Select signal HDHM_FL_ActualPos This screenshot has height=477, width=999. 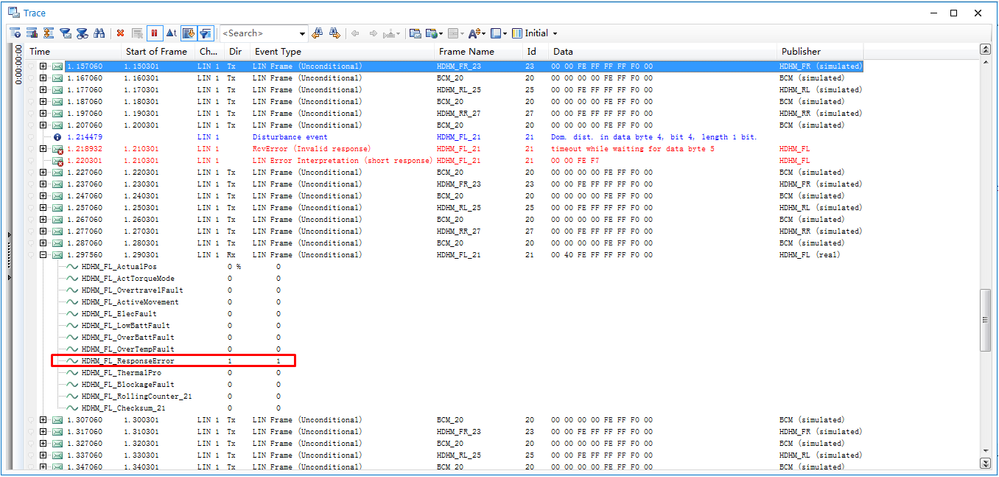[119, 267]
